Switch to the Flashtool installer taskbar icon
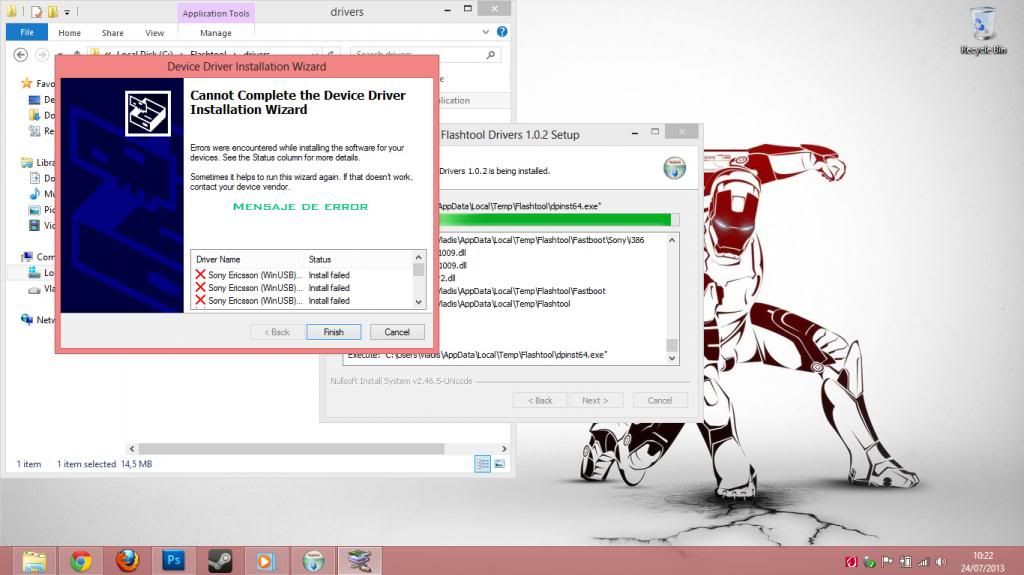The height and width of the screenshot is (575, 1024). (x=313, y=561)
